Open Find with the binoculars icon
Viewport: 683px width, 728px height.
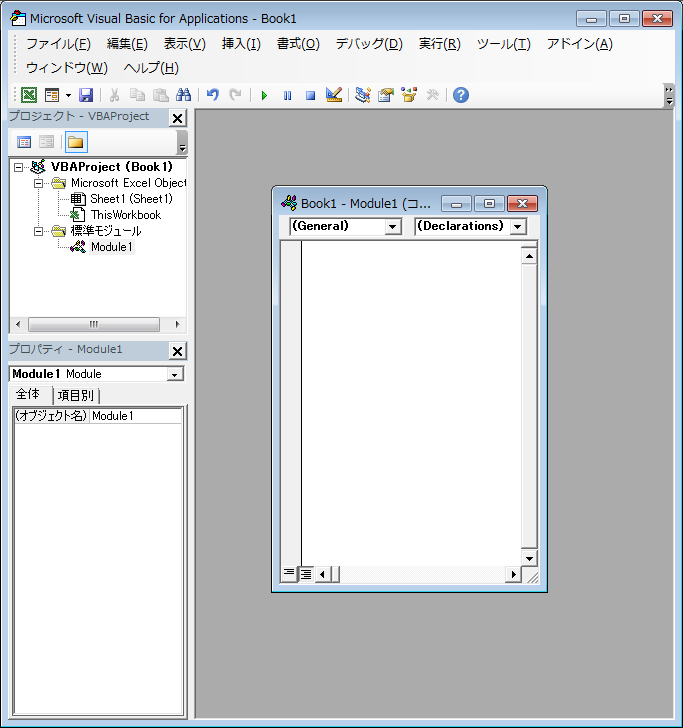pyautogui.click(x=184, y=95)
